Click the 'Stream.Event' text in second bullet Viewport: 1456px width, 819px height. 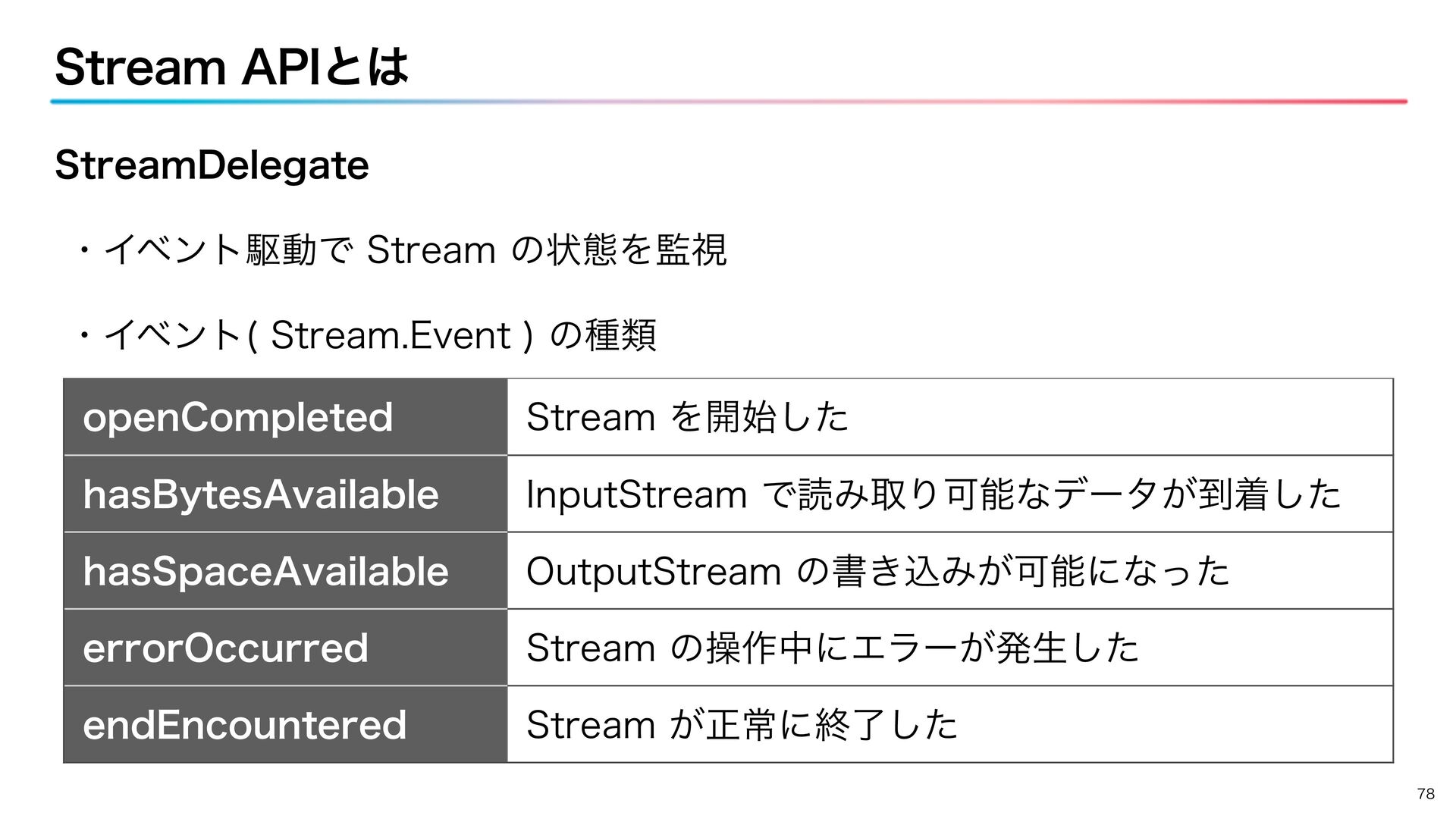(391, 335)
